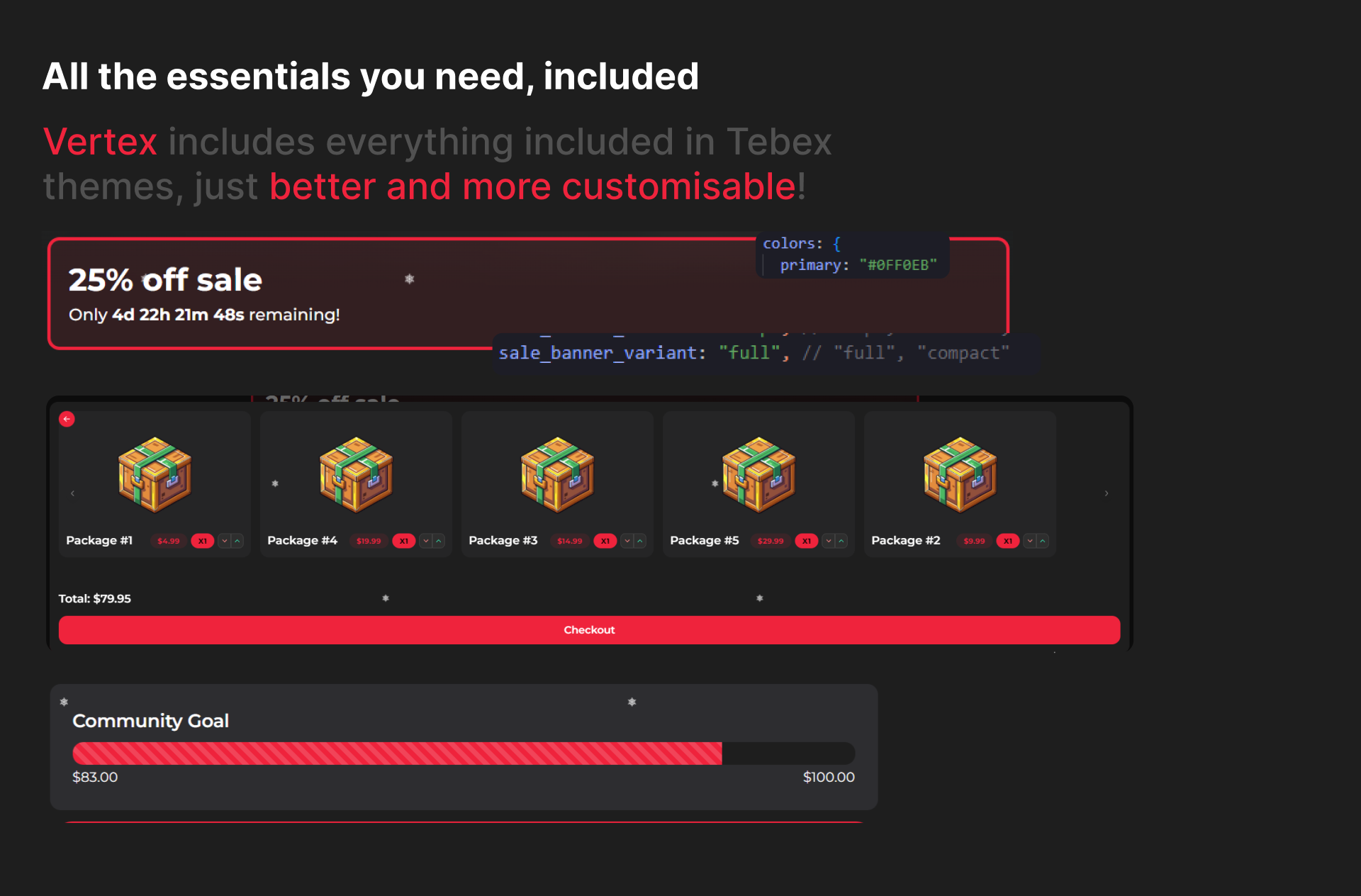The height and width of the screenshot is (896, 1361).
Task: Decrease quantity of Package #5
Action: 829,541
